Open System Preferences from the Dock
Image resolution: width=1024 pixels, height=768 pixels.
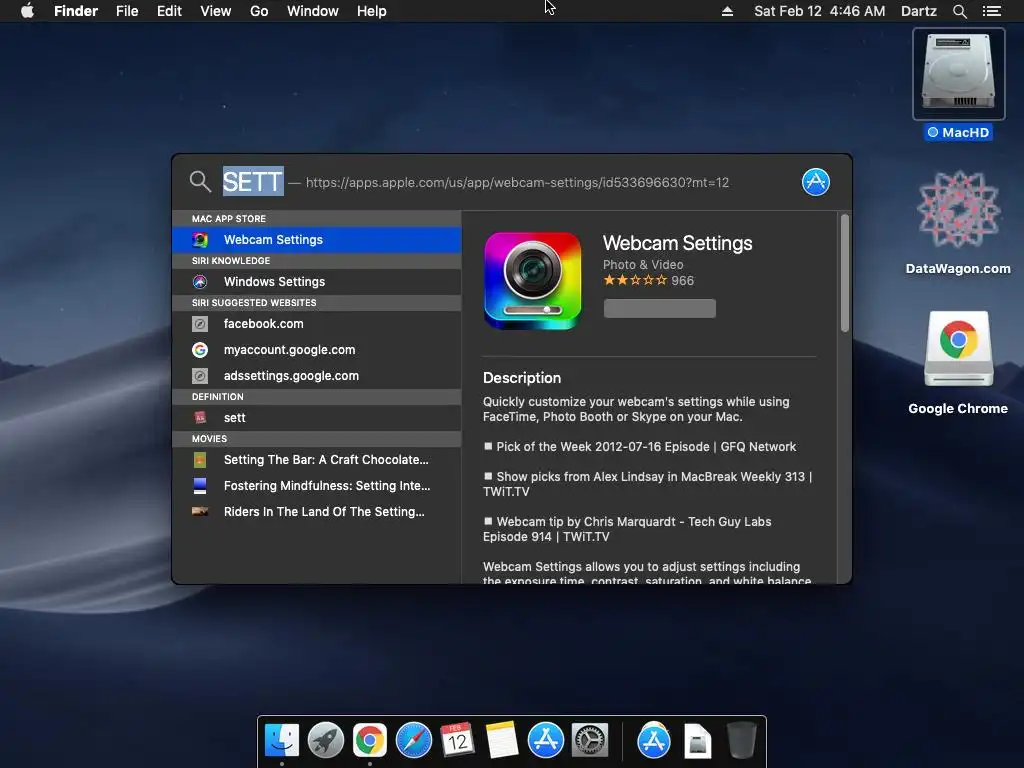coord(590,741)
